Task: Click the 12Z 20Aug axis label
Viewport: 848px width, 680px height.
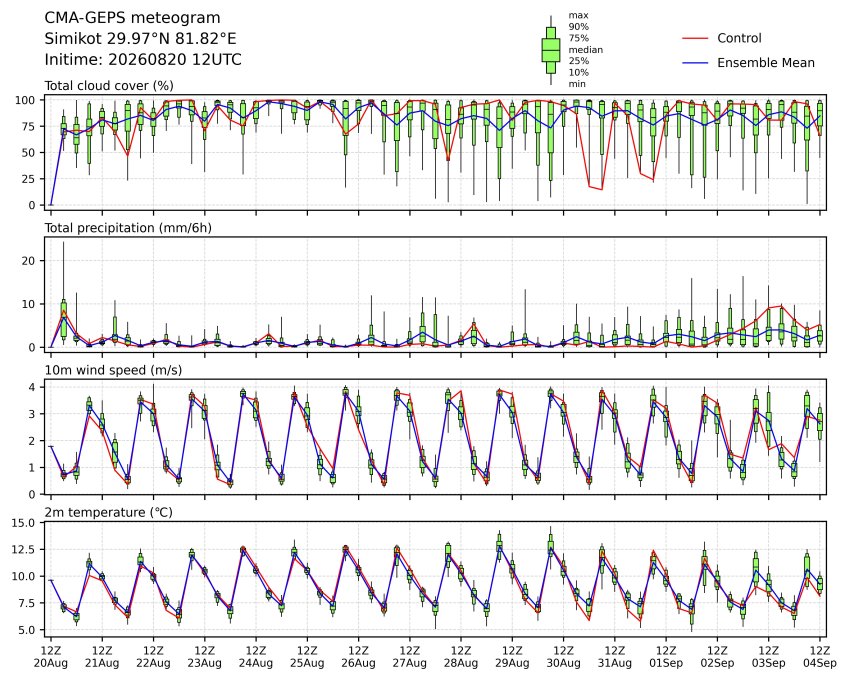Action: click(x=51, y=657)
